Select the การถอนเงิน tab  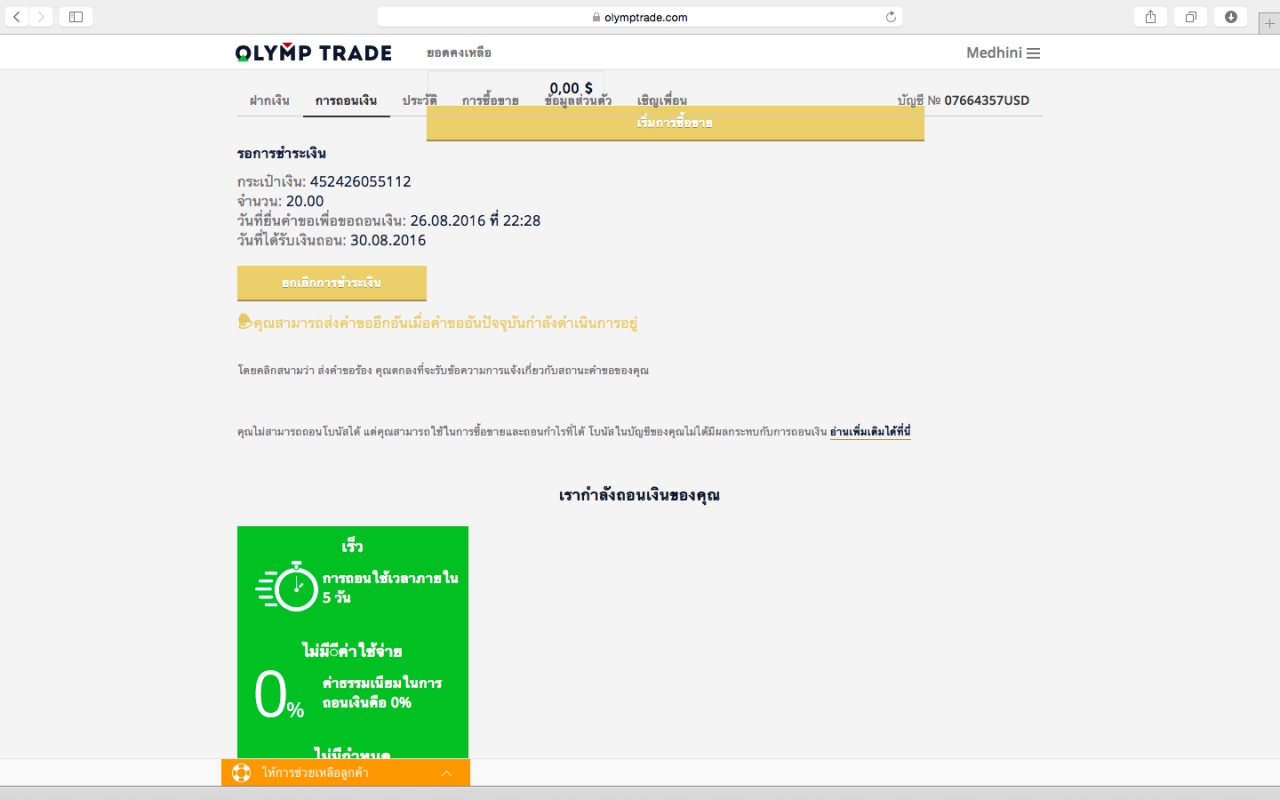click(x=346, y=101)
